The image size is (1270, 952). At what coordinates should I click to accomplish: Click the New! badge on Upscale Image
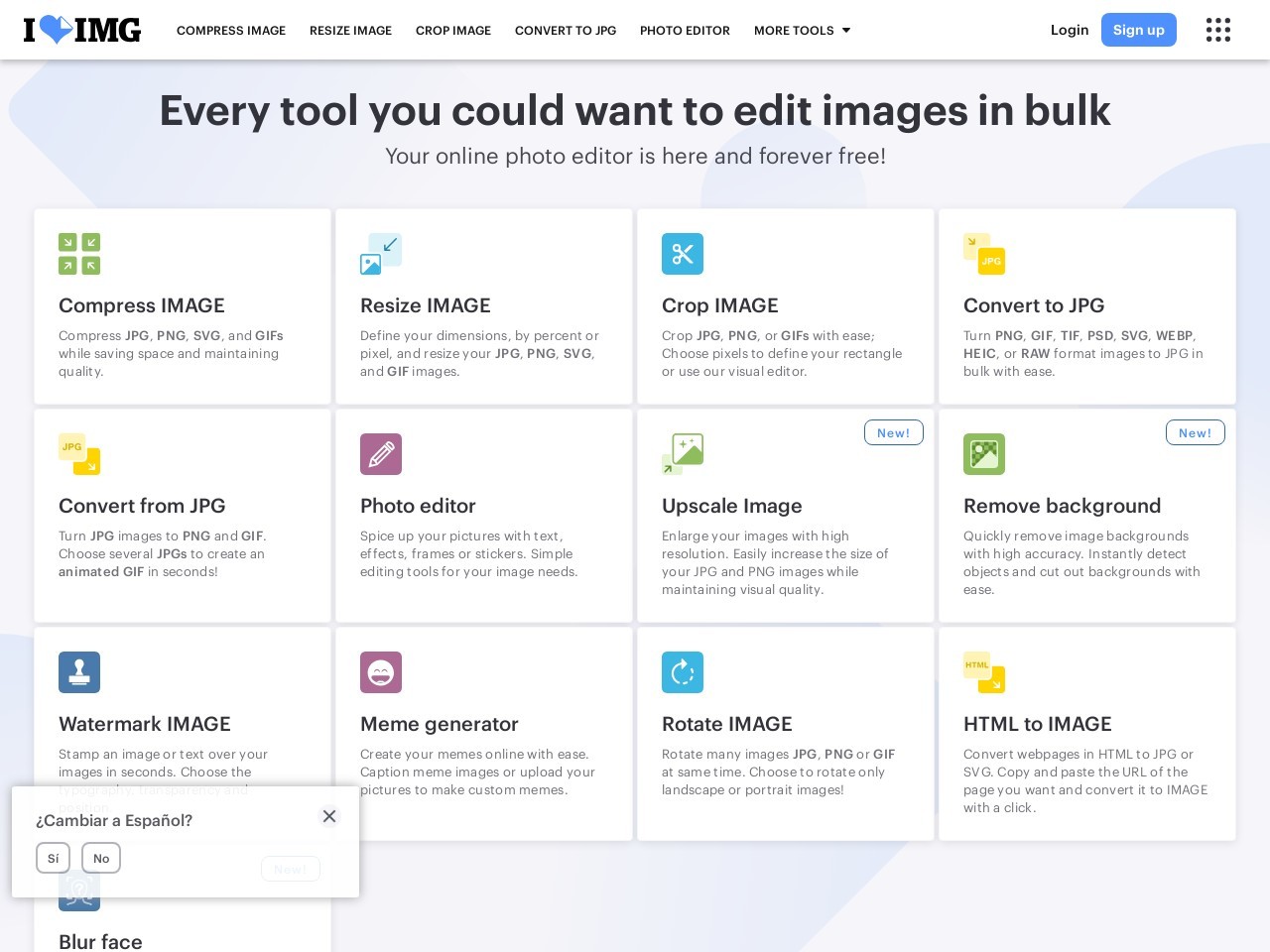pos(894,432)
